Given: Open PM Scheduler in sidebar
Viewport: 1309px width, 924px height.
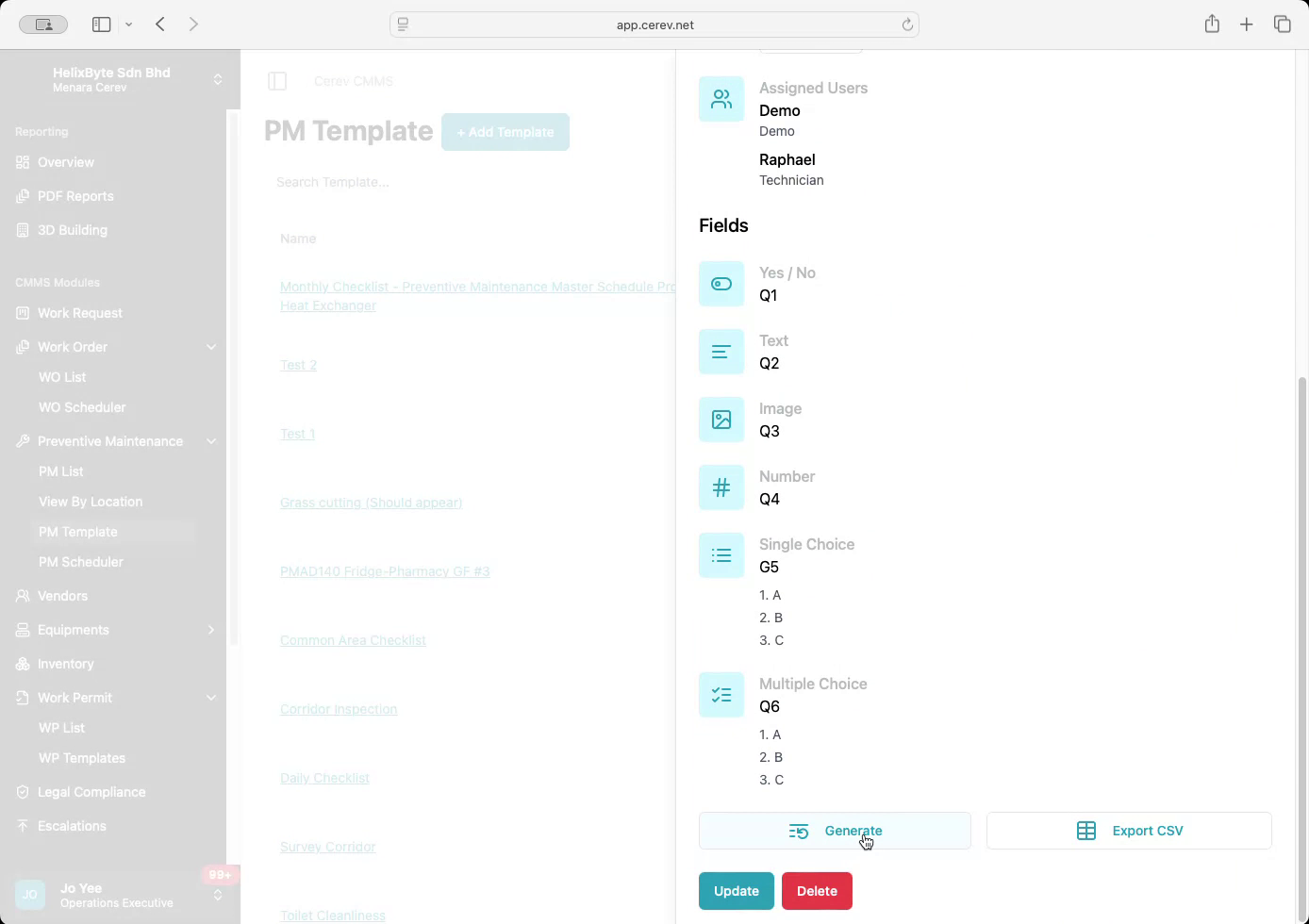Looking at the screenshot, I should coord(81,562).
